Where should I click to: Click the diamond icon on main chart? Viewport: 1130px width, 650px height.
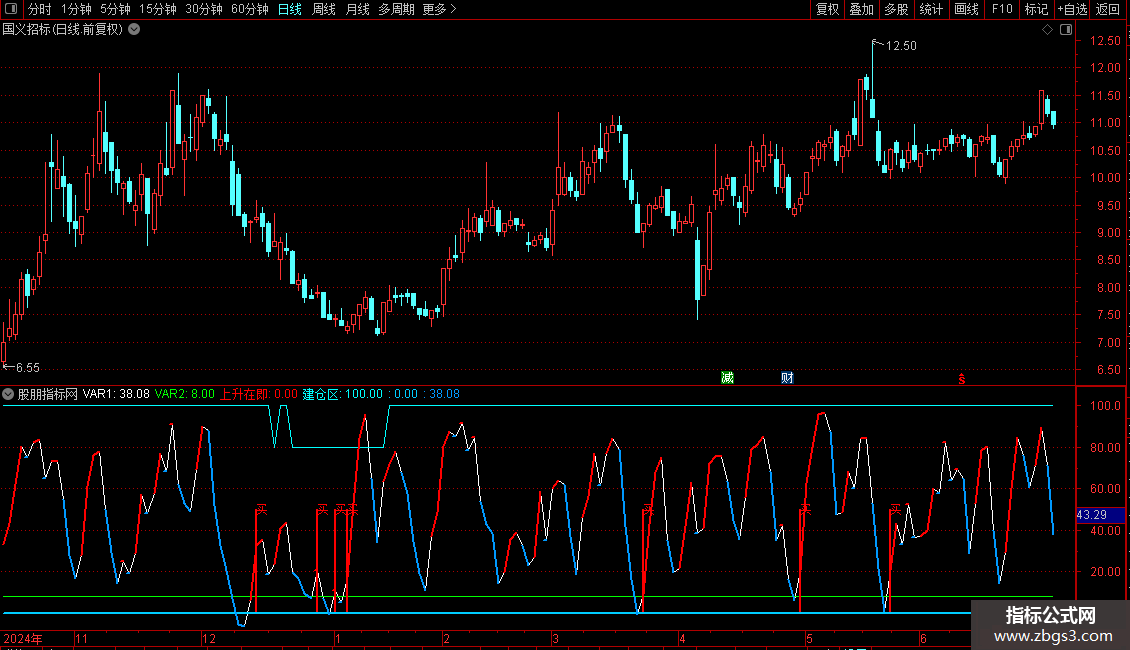click(1047, 29)
